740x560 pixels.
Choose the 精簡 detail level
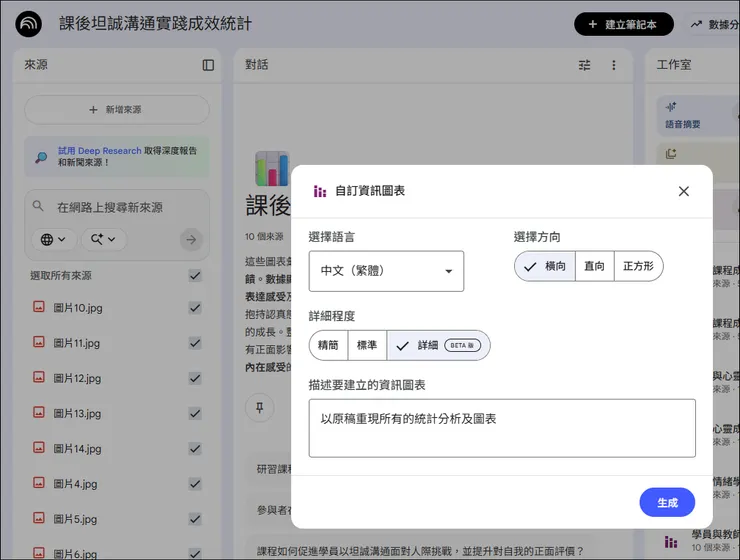point(328,345)
